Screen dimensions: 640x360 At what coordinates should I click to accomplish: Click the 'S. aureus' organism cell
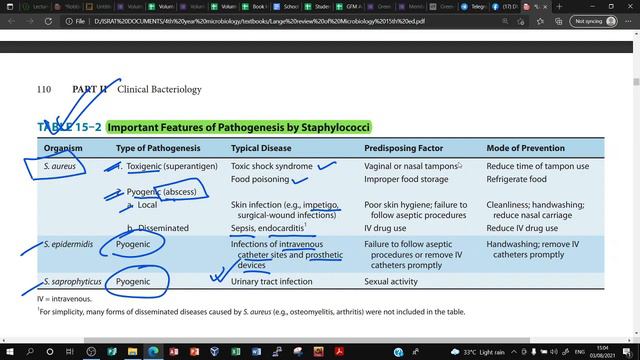(x=60, y=166)
